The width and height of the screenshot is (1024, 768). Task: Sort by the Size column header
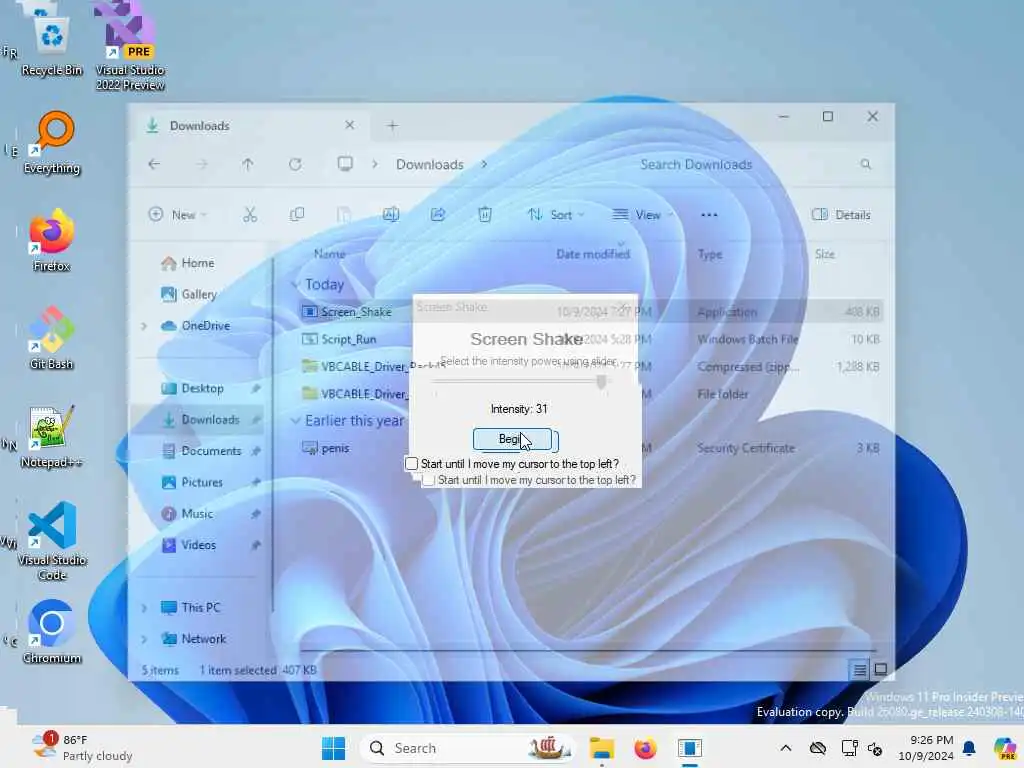[825, 254]
